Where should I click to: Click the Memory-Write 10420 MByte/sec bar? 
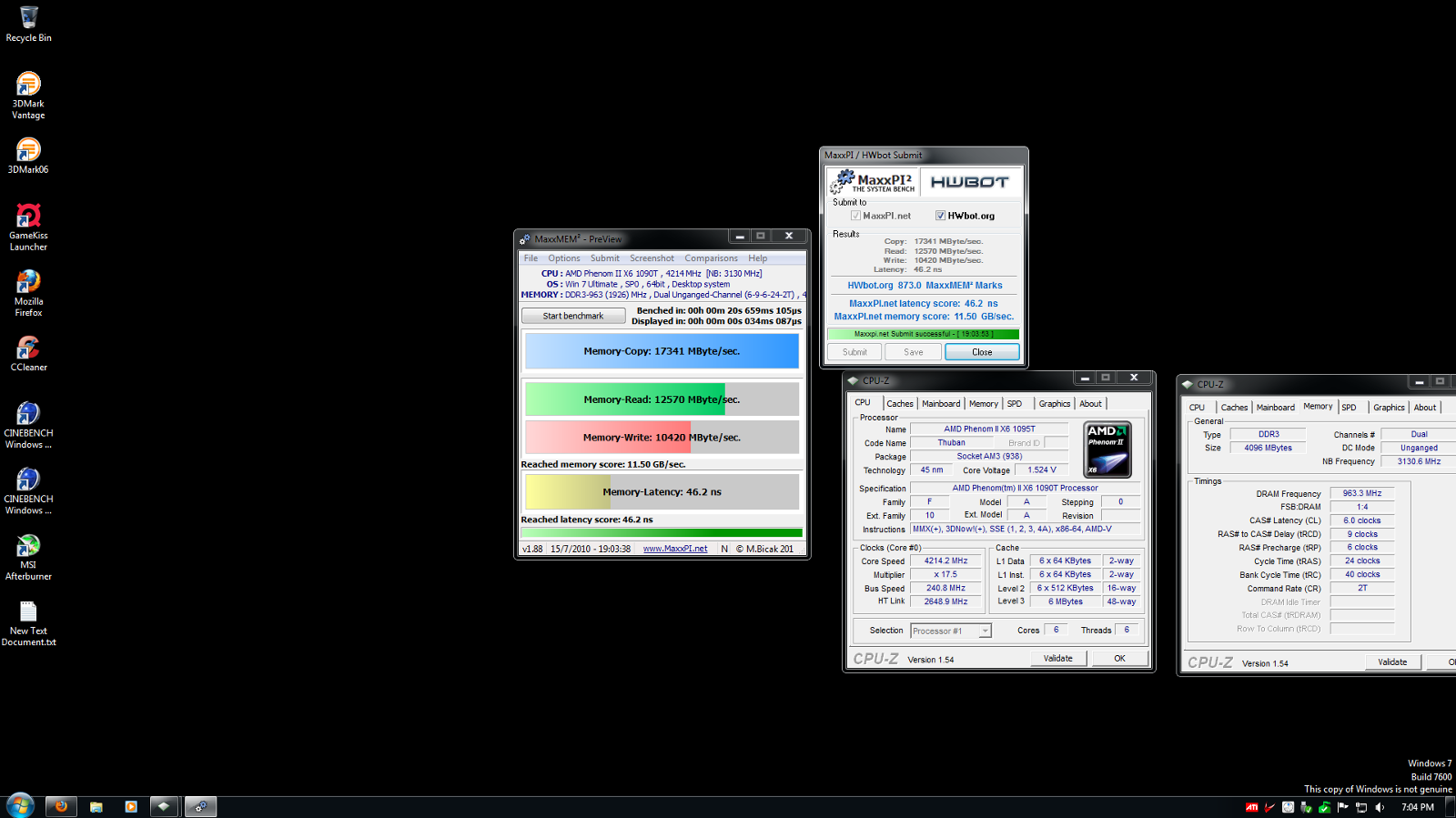(x=662, y=438)
